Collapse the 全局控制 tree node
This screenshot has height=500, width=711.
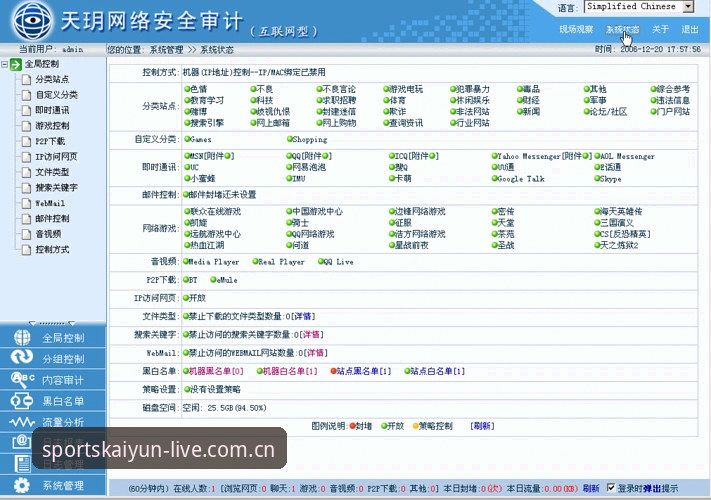(5, 64)
